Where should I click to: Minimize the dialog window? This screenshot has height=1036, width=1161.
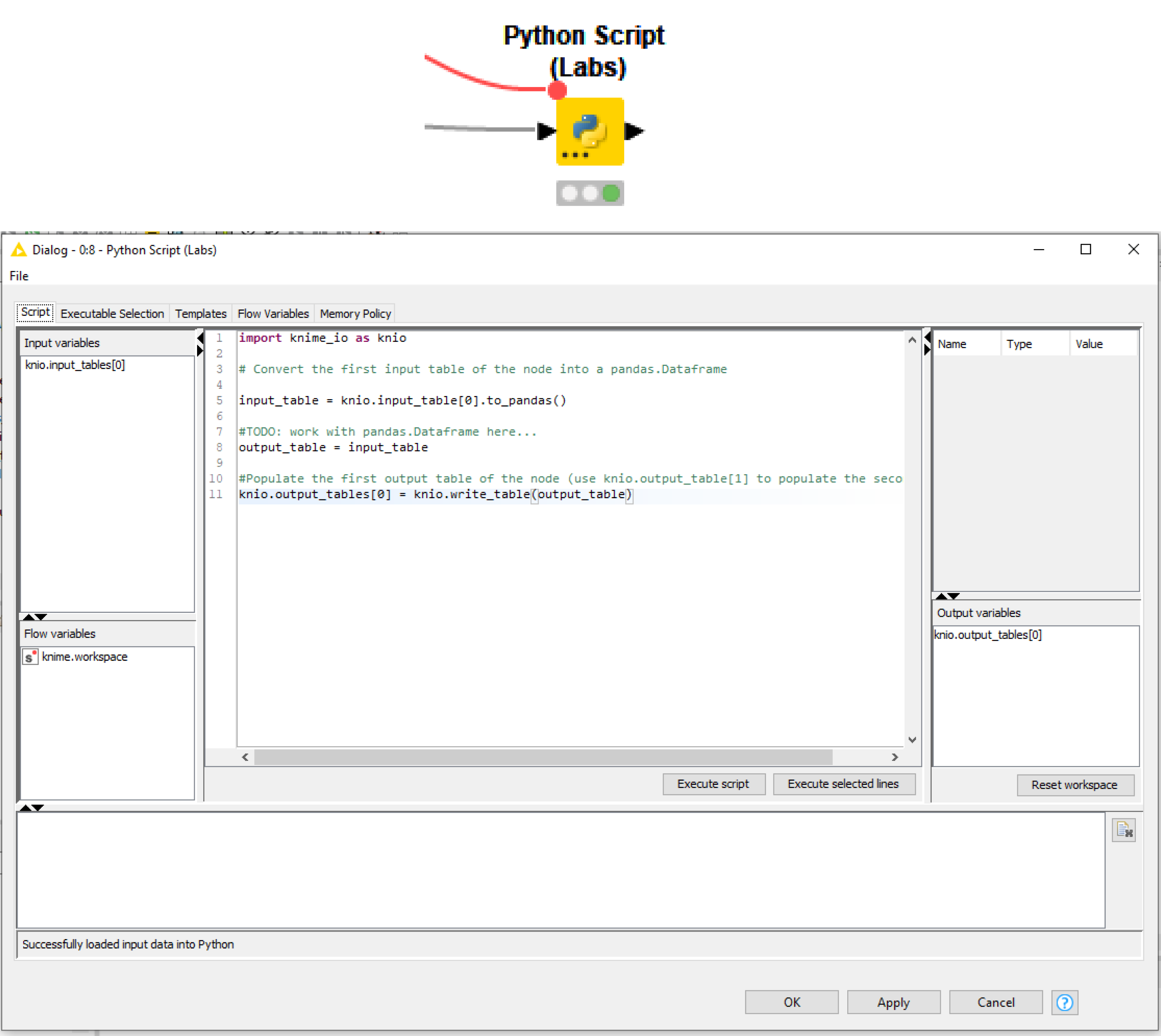(1039, 250)
